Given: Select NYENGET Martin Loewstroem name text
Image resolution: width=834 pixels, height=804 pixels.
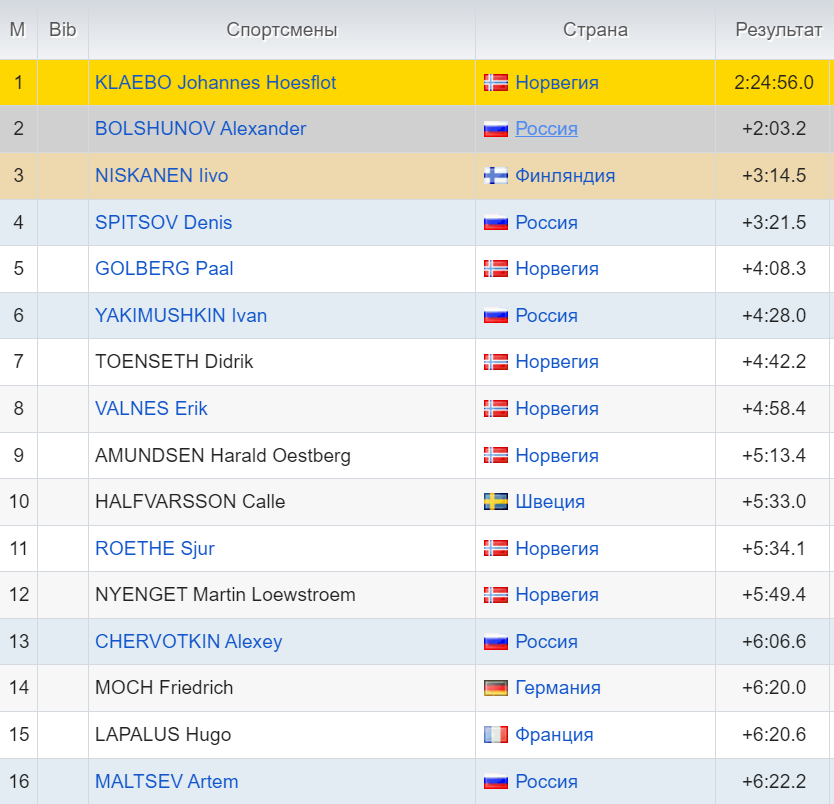Looking at the screenshot, I should pos(225,594).
